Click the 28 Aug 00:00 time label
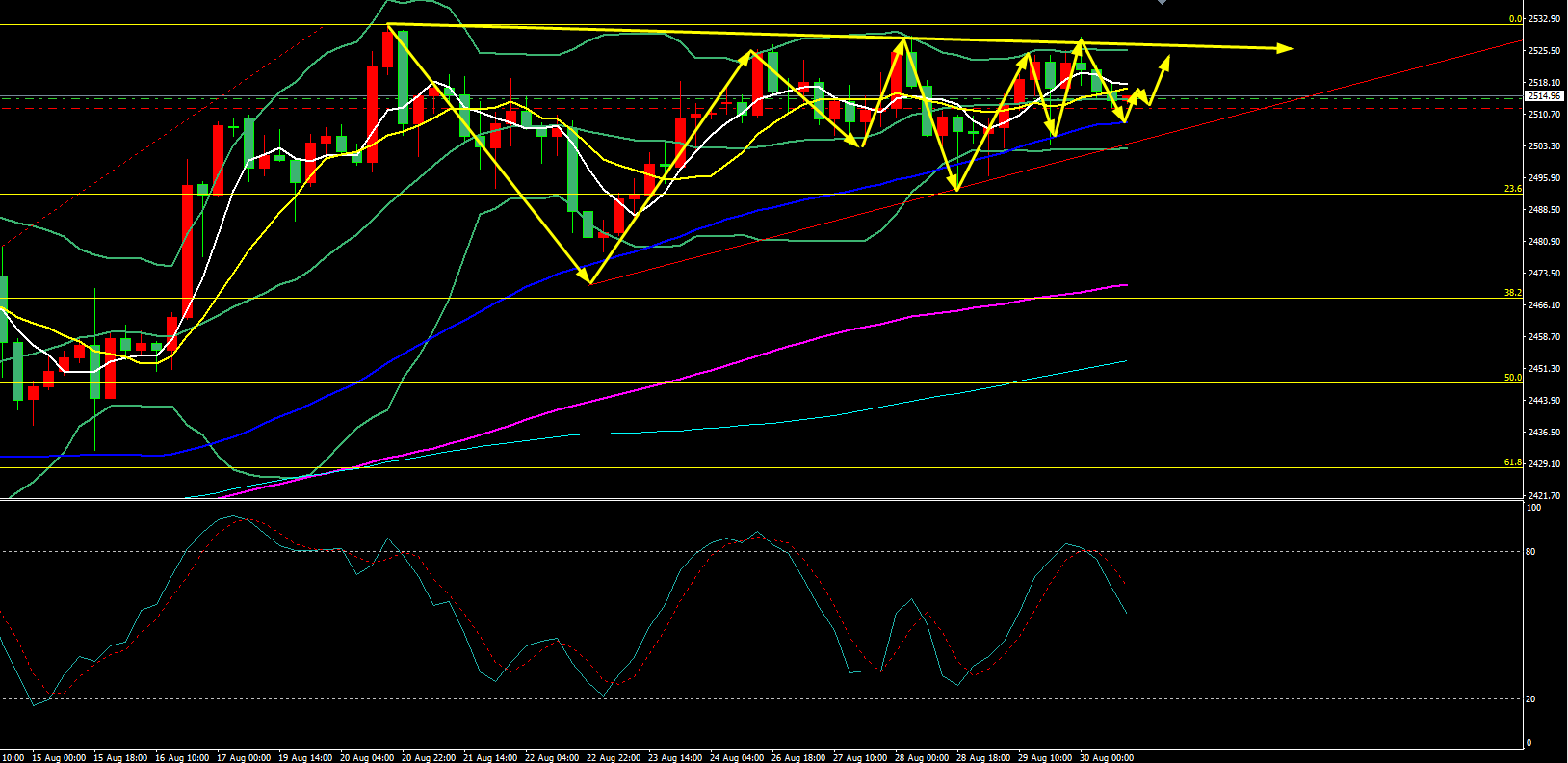The image size is (1568, 763). pos(922,758)
